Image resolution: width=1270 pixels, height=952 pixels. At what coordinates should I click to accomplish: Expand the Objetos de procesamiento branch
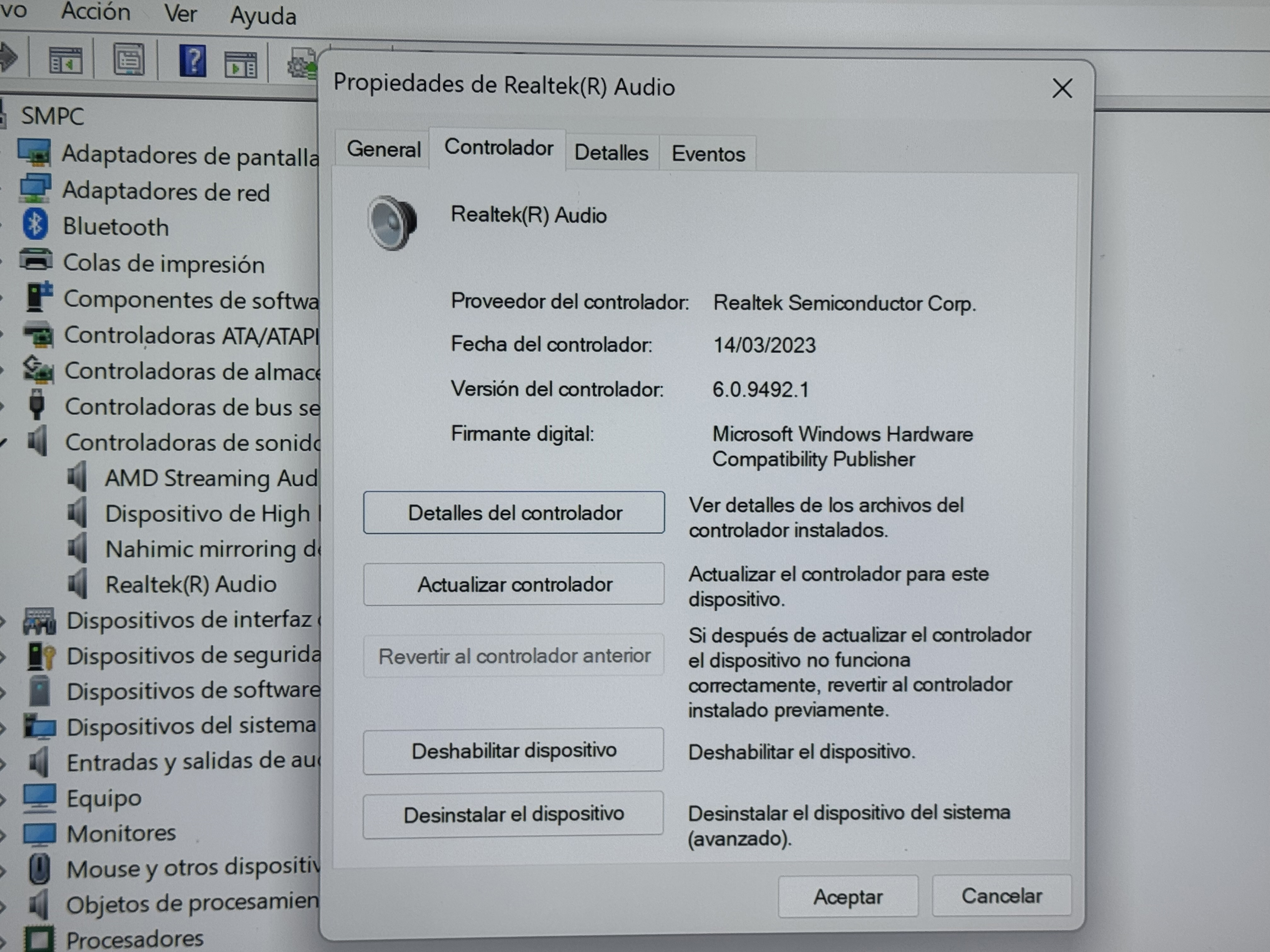3,906
